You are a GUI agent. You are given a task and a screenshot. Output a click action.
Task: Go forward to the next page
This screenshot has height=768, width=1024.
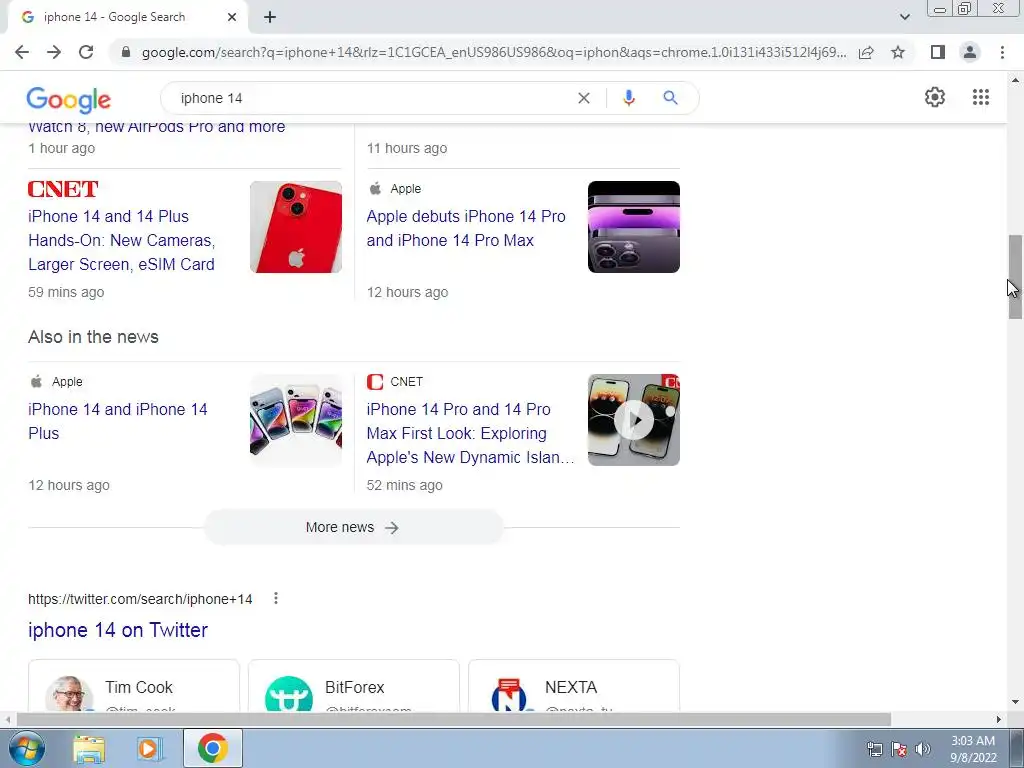click(x=54, y=52)
